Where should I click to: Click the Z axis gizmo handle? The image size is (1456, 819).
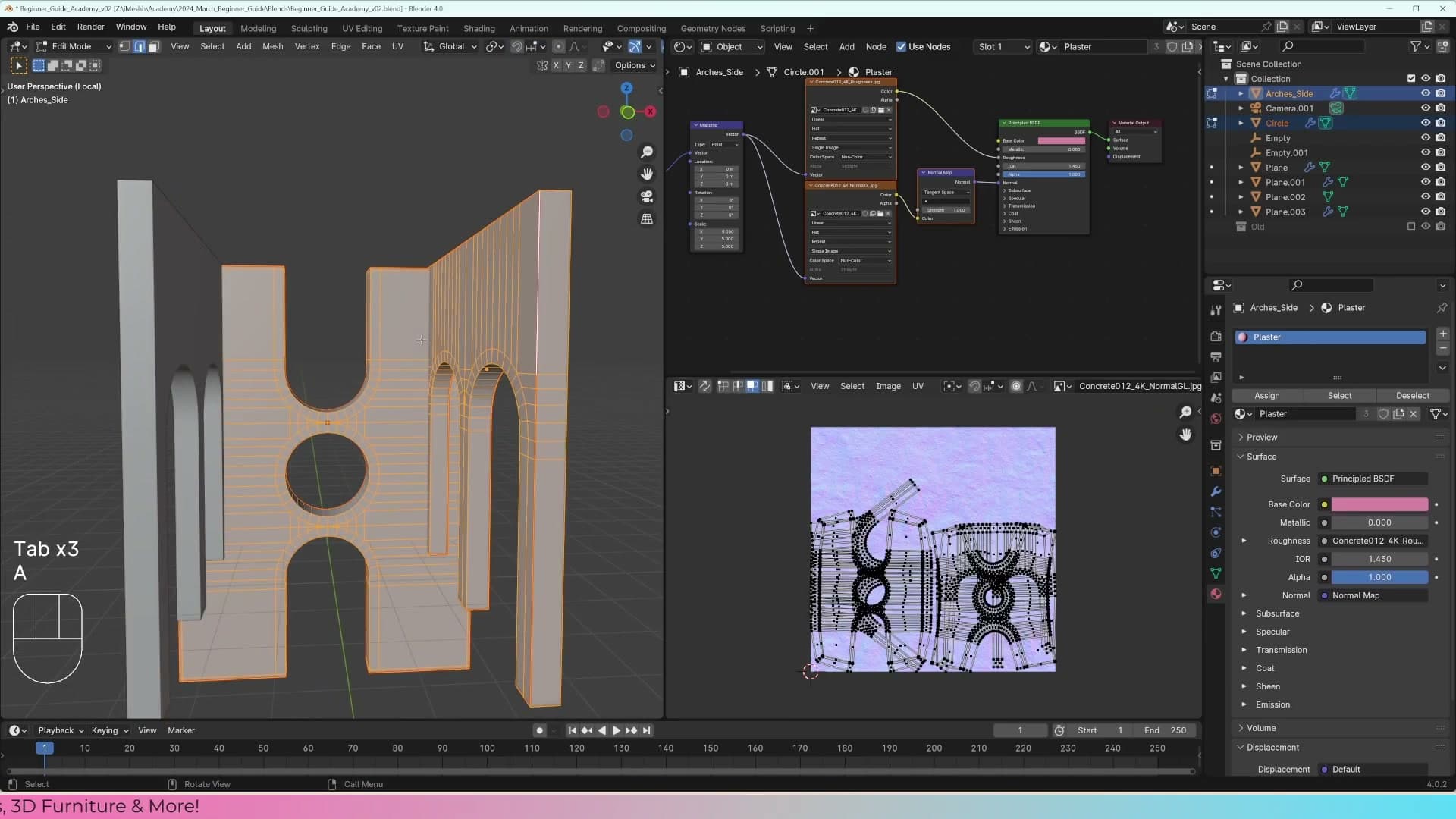pyautogui.click(x=626, y=89)
